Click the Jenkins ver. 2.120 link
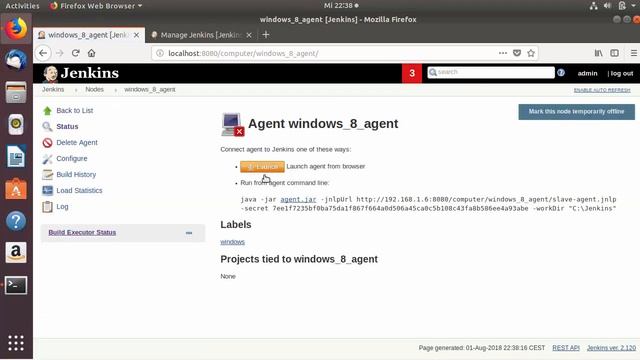Image resolution: width=640 pixels, height=360 pixels. click(611, 348)
